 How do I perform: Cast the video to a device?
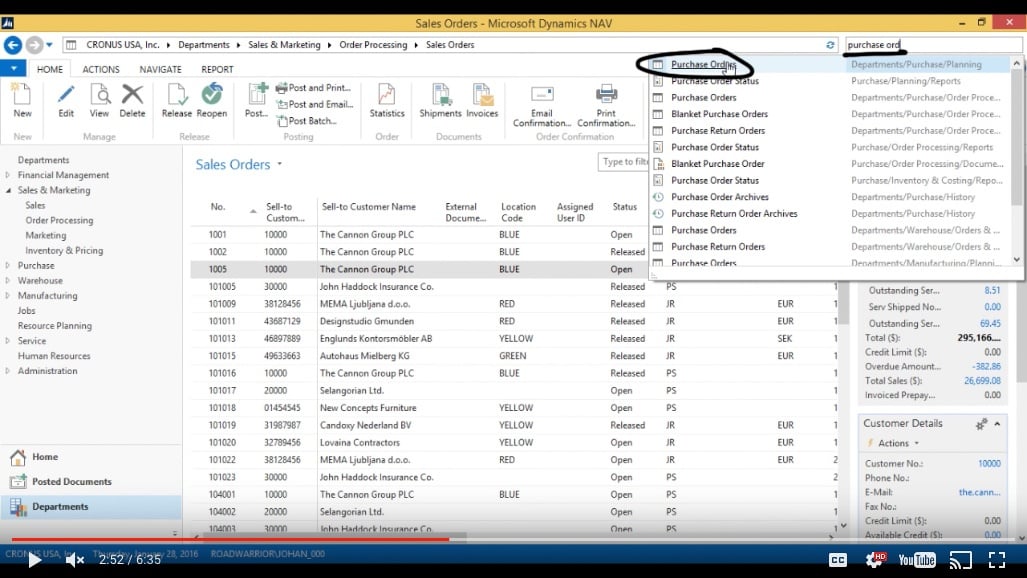[x=961, y=560]
